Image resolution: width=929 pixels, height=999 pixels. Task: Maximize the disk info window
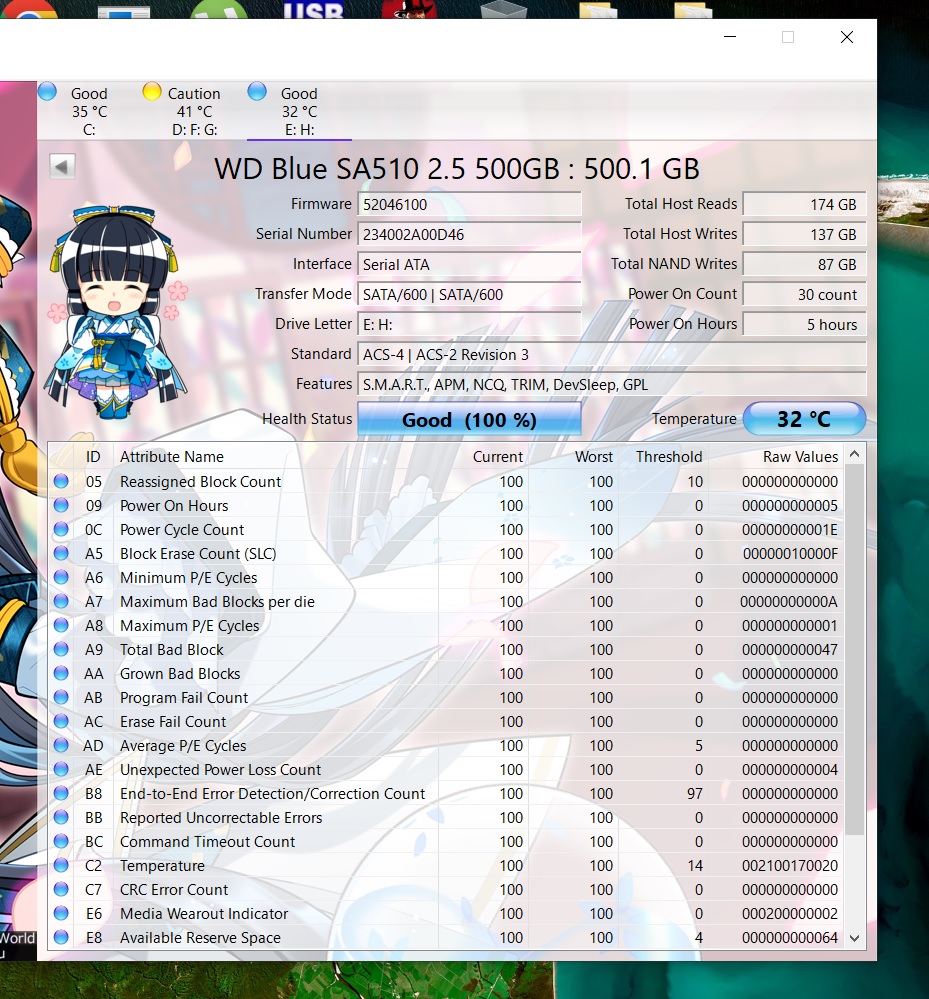[x=788, y=37]
